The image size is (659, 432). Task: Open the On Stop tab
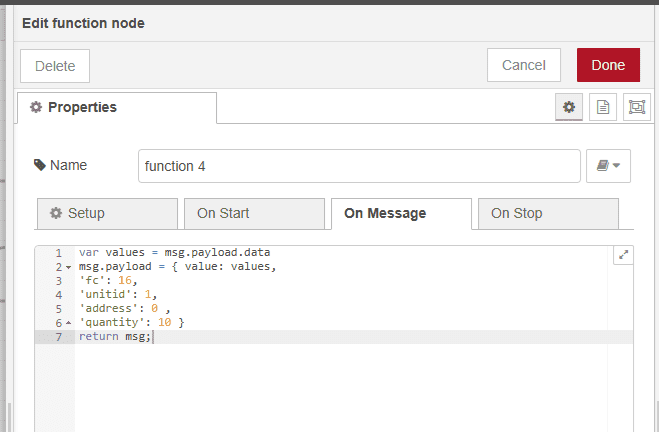coord(548,213)
